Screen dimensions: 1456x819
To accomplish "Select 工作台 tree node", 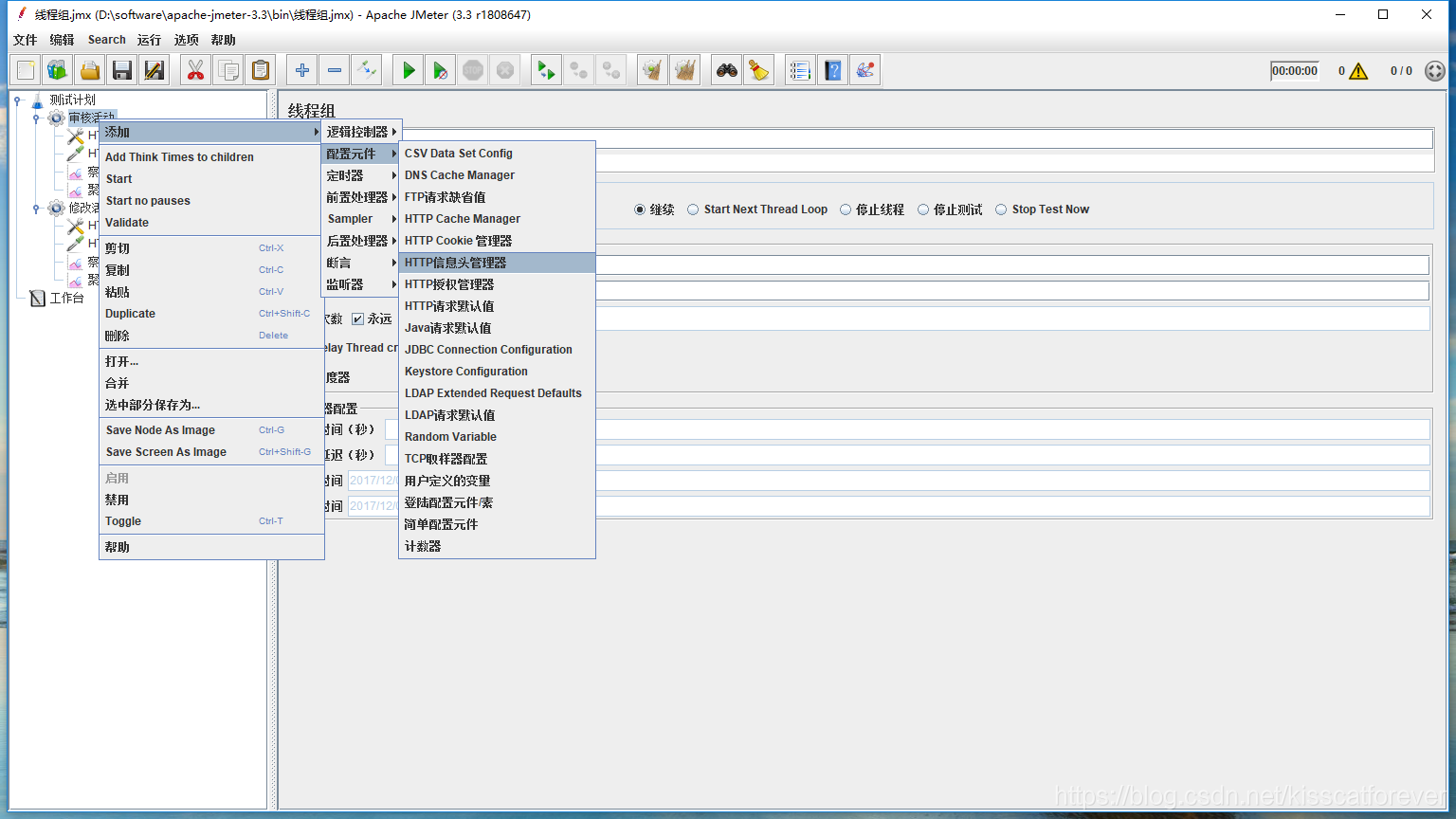I will (x=66, y=298).
